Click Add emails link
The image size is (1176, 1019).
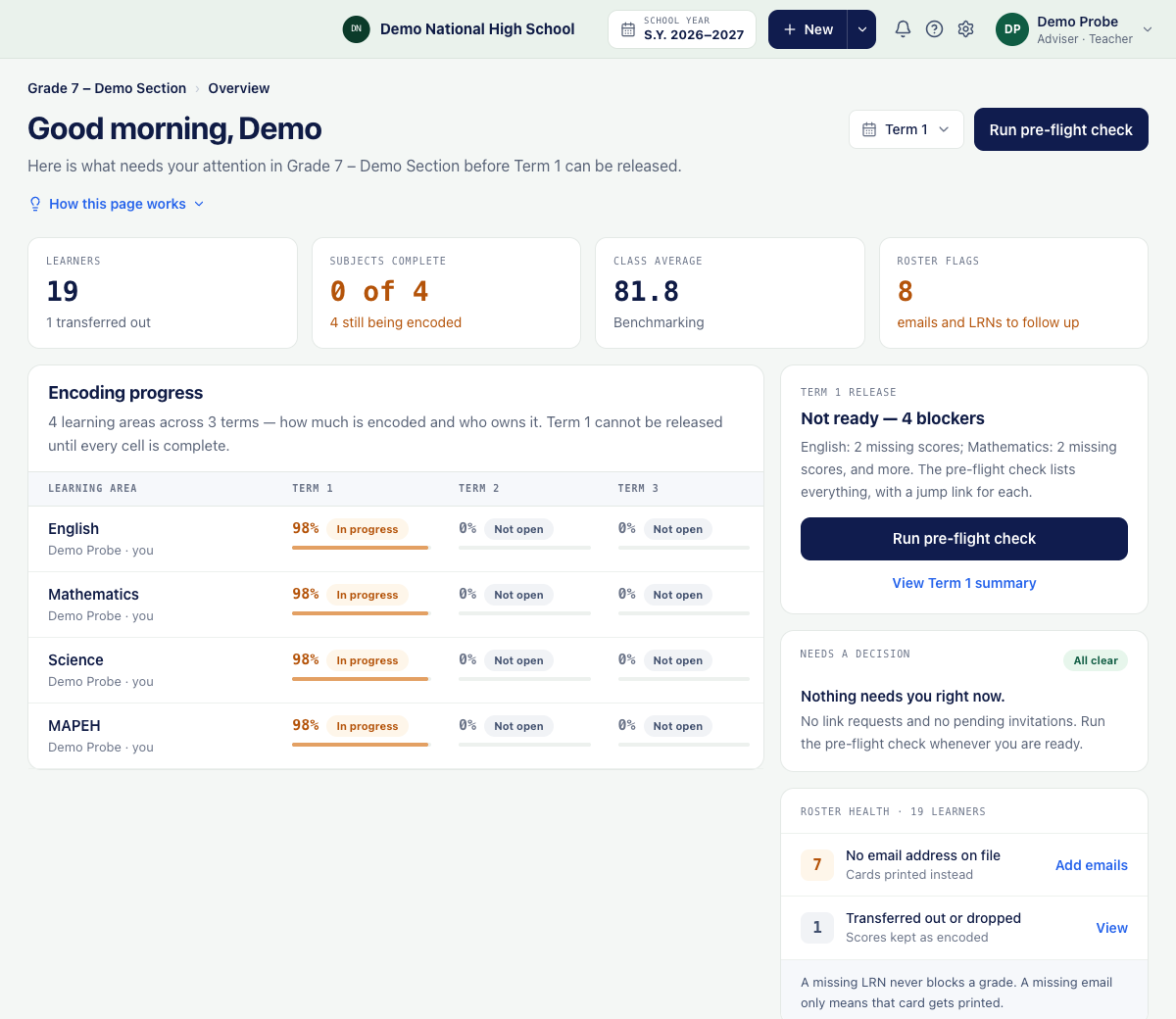click(1092, 865)
